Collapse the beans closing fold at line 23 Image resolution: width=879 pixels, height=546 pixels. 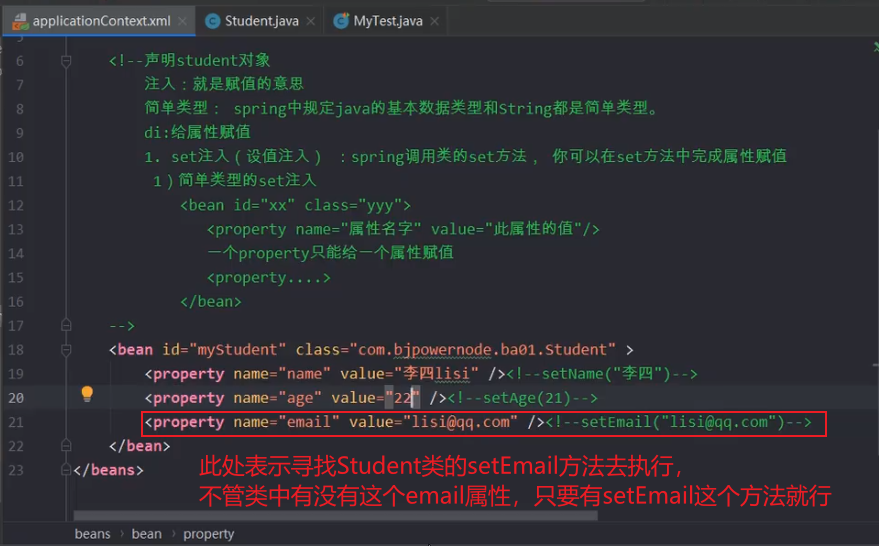click(66, 470)
